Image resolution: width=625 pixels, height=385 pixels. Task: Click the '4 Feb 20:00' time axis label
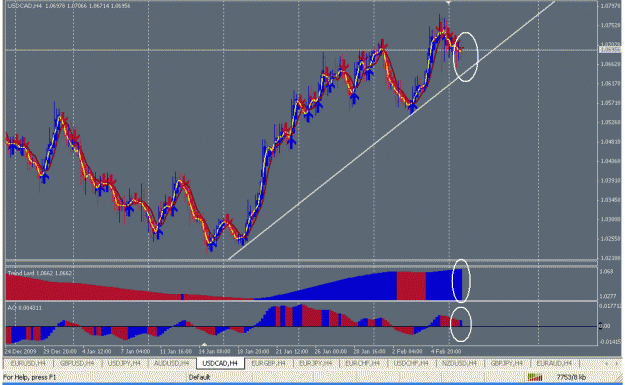coord(446,352)
